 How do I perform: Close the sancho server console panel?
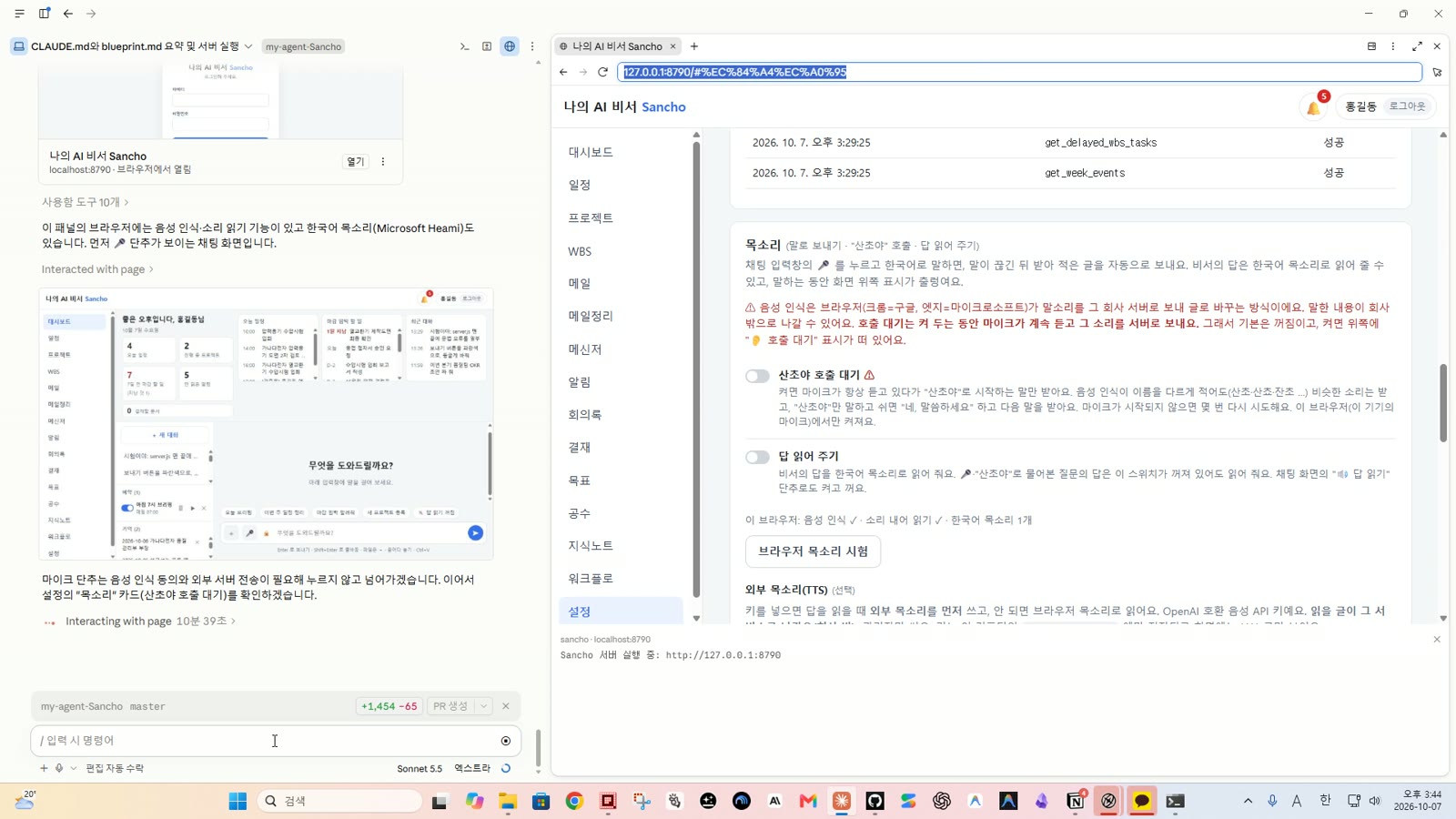pos(1437,640)
